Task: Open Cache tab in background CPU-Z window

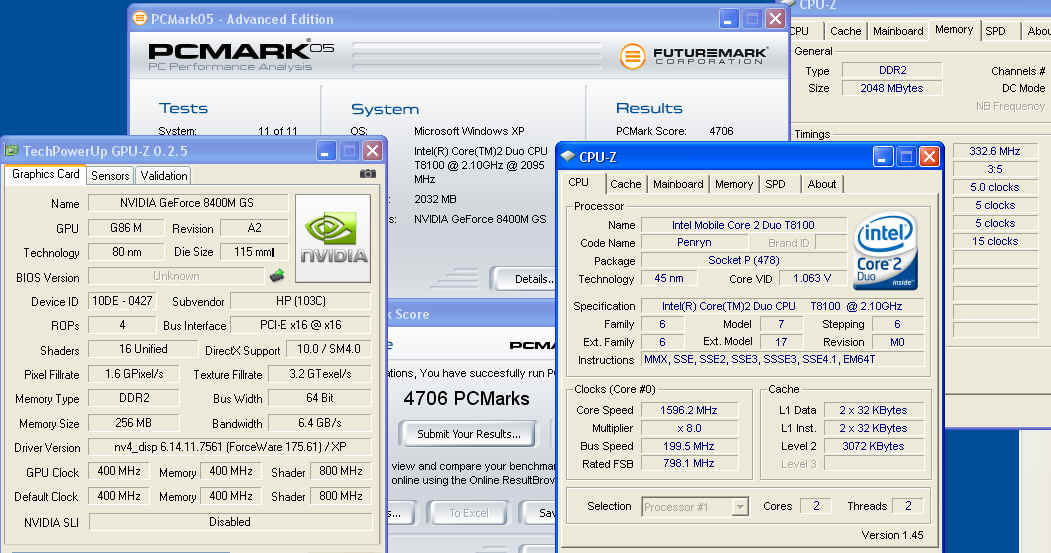Action: 845,31
